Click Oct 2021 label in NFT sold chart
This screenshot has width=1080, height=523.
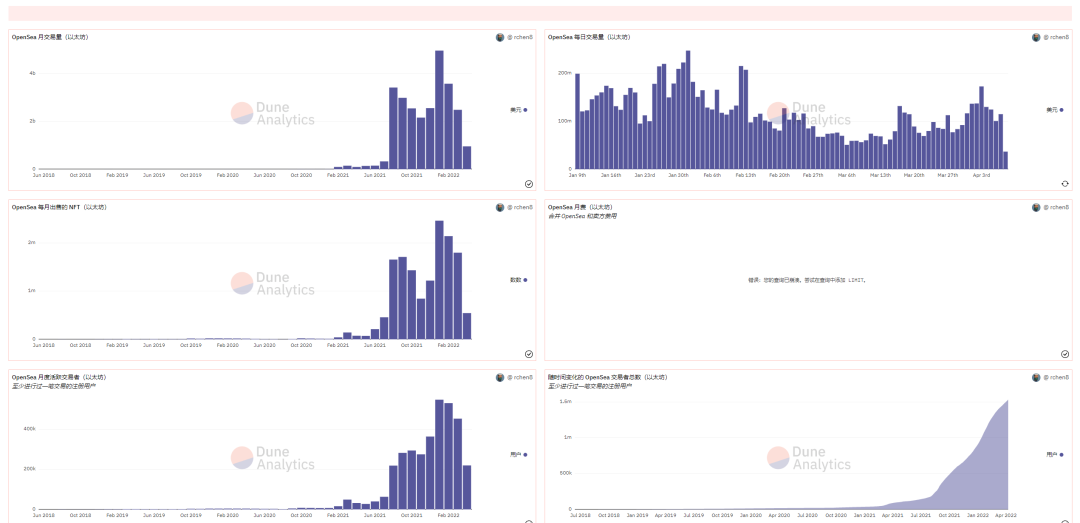[x=411, y=345]
